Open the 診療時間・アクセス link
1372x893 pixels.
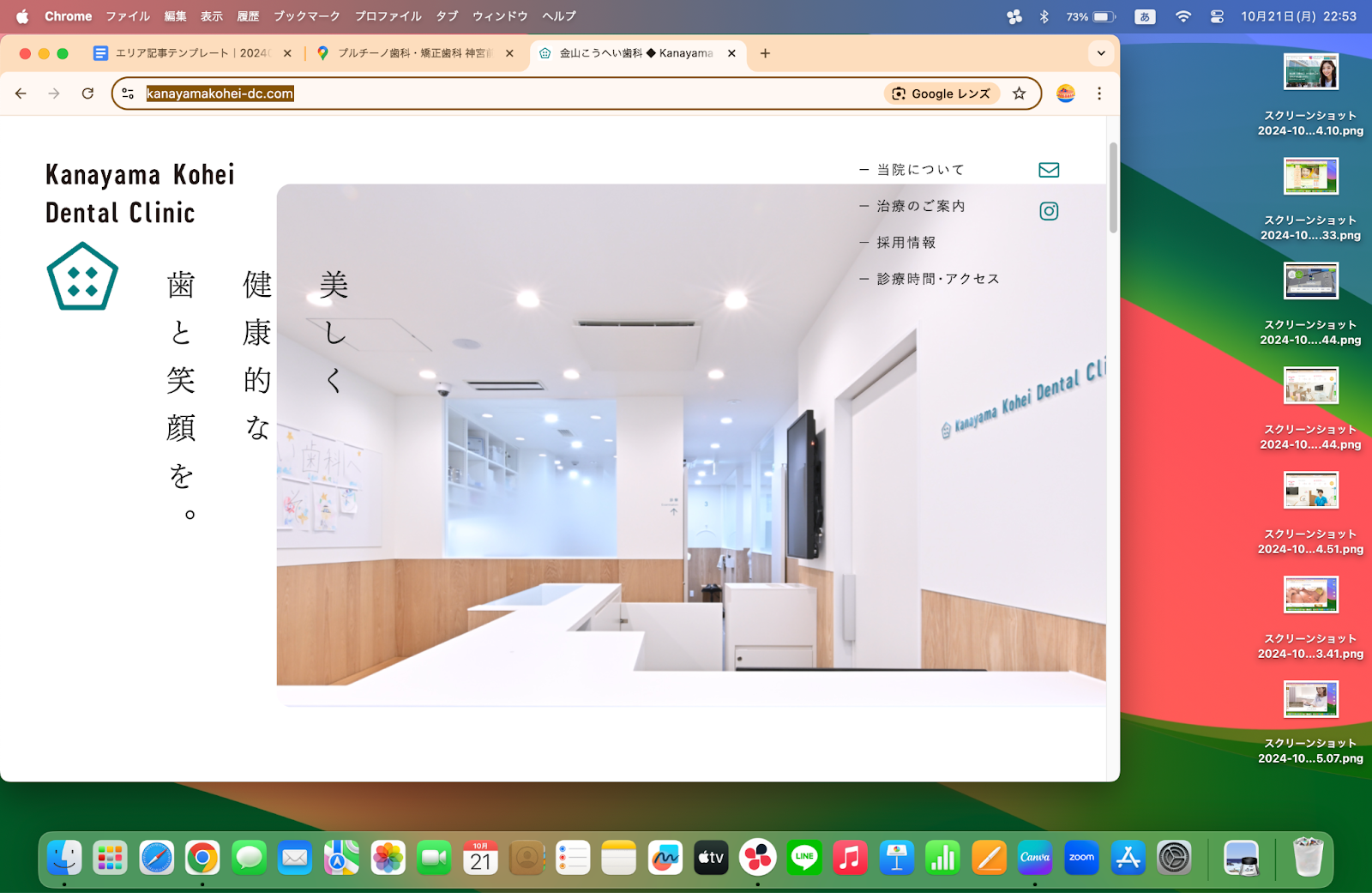click(938, 279)
